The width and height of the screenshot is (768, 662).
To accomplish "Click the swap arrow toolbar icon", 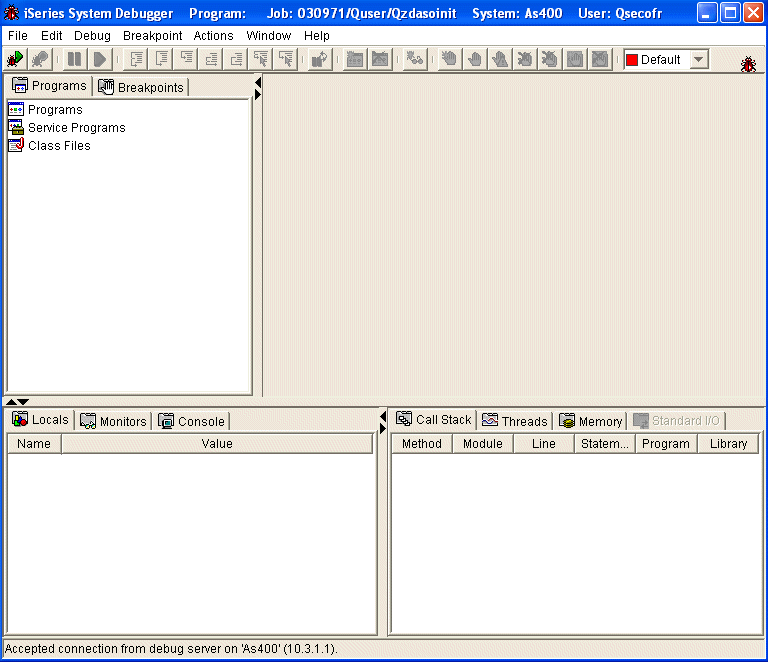I will (x=320, y=60).
